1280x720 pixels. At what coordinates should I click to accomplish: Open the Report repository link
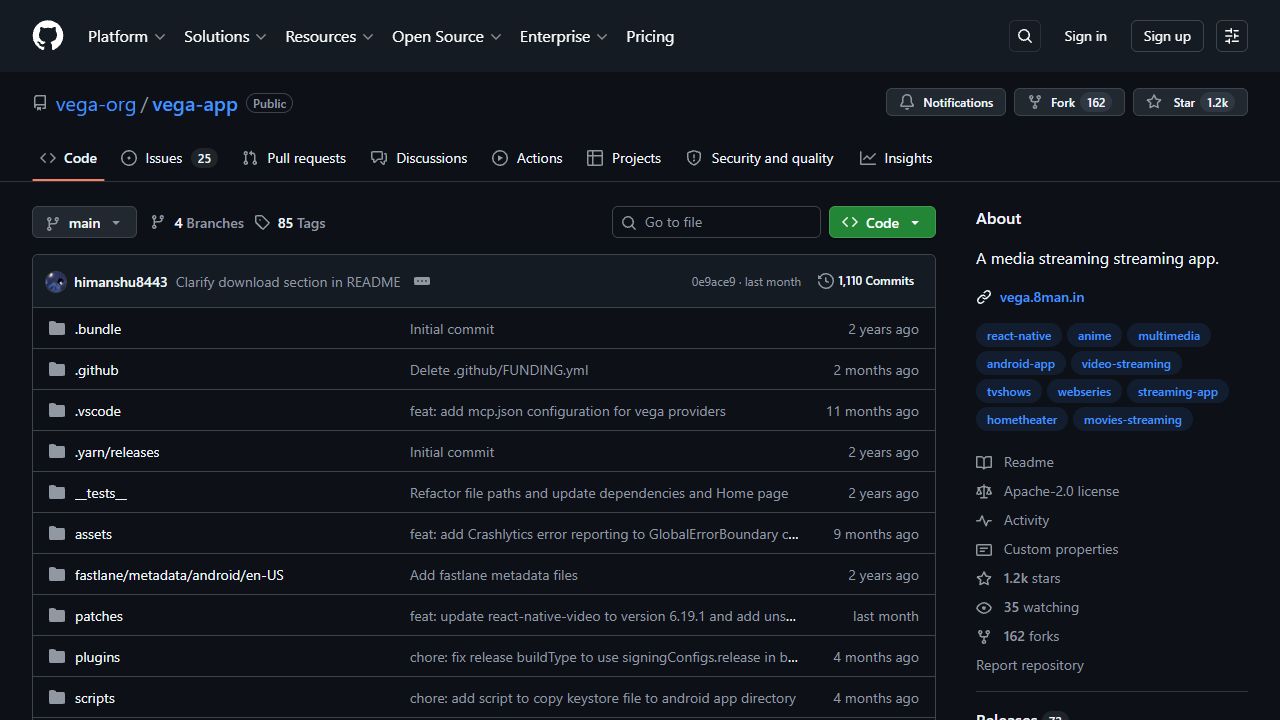point(1030,665)
